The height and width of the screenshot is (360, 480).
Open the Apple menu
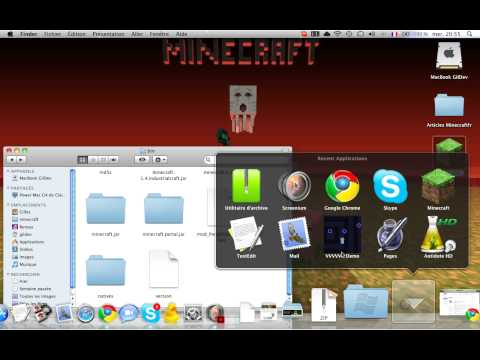(10, 34)
